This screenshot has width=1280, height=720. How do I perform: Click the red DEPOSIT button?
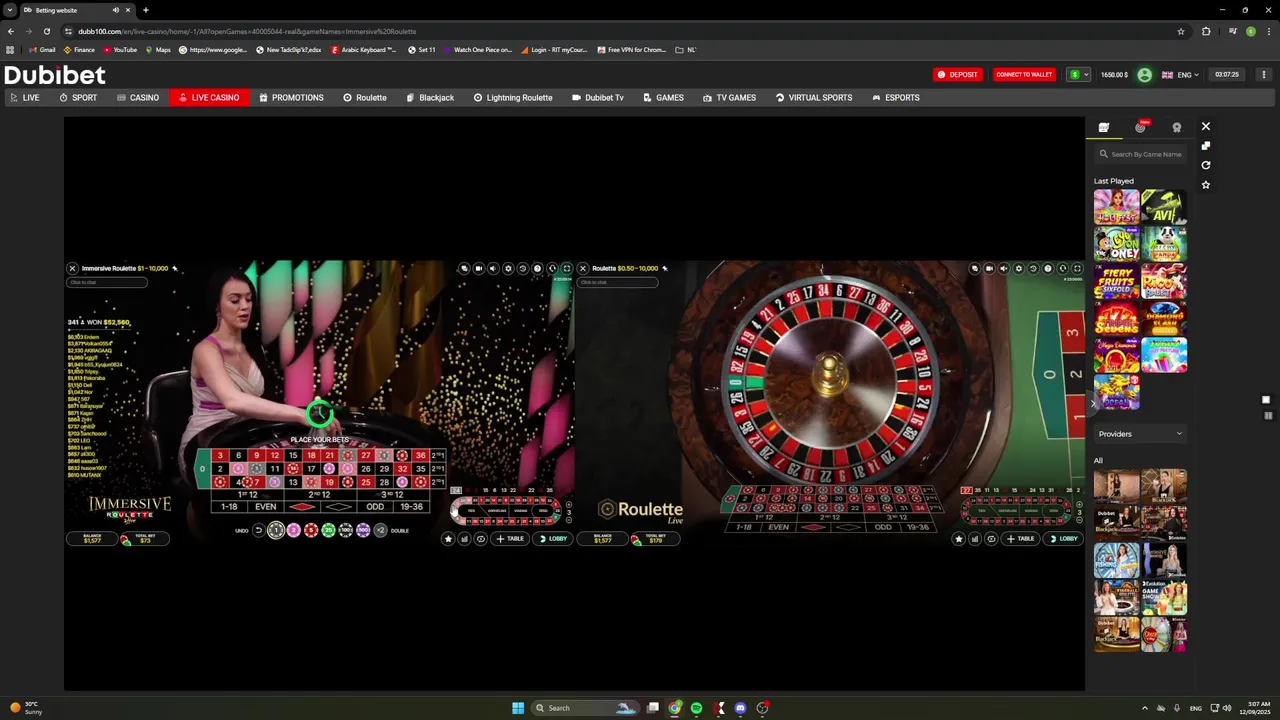pyautogui.click(x=957, y=74)
